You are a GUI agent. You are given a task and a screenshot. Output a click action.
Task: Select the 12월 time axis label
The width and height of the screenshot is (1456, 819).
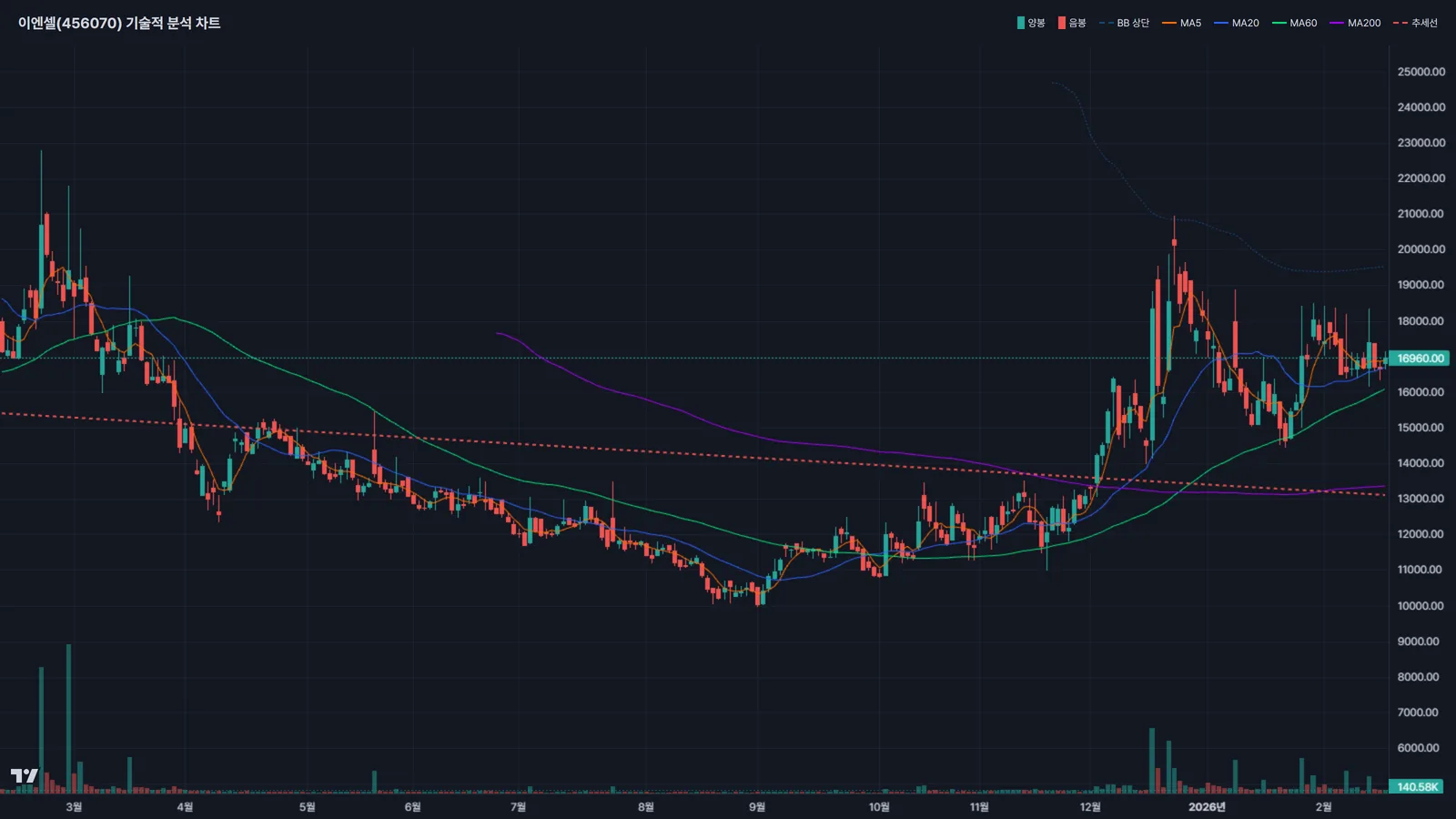pyautogui.click(x=1090, y=807)
